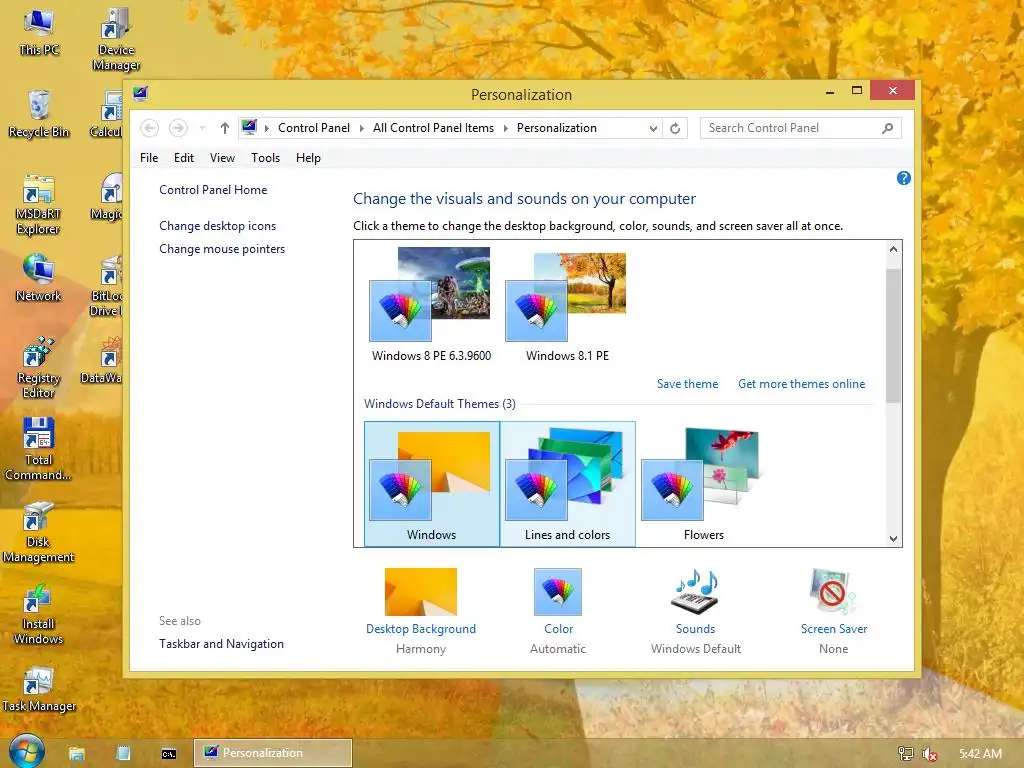Open the Recycle Bin icon
Image resolution: width=1024 pixels, height=768 pixels.
(x=39, y=114)
